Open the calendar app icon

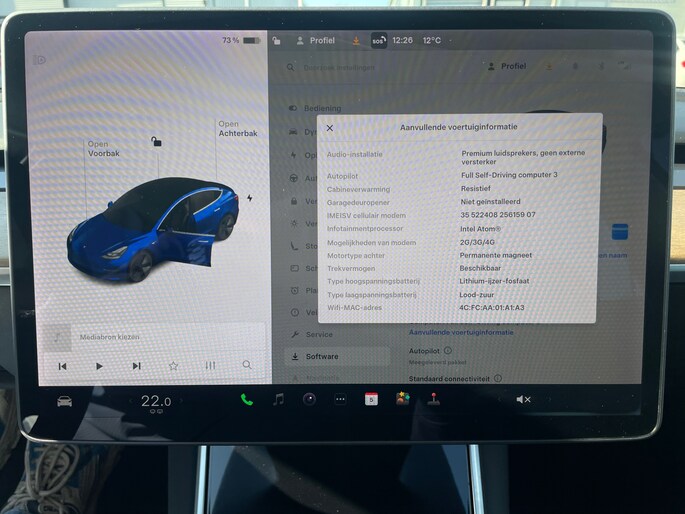click(x=371, y=399)
